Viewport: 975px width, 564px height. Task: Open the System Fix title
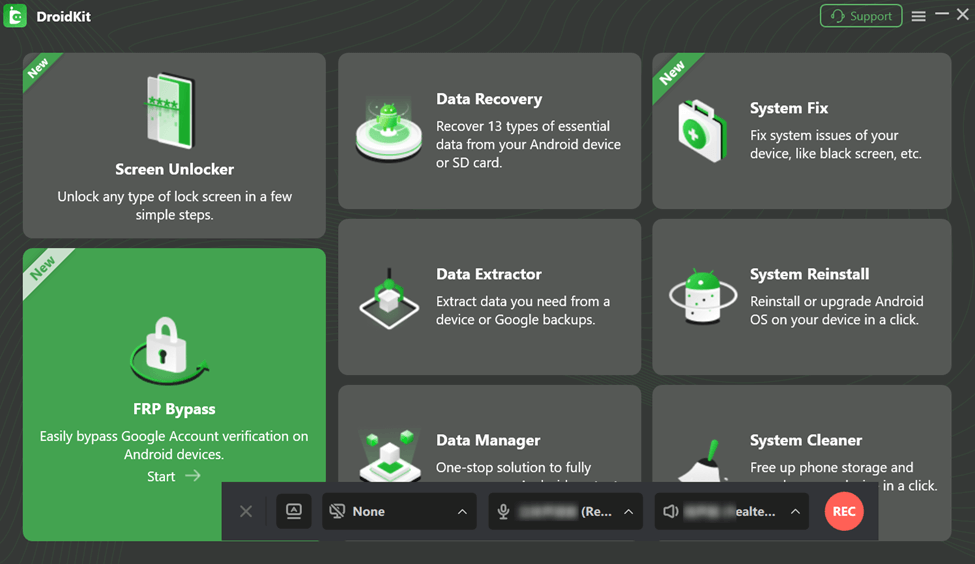tap(788, 108)
